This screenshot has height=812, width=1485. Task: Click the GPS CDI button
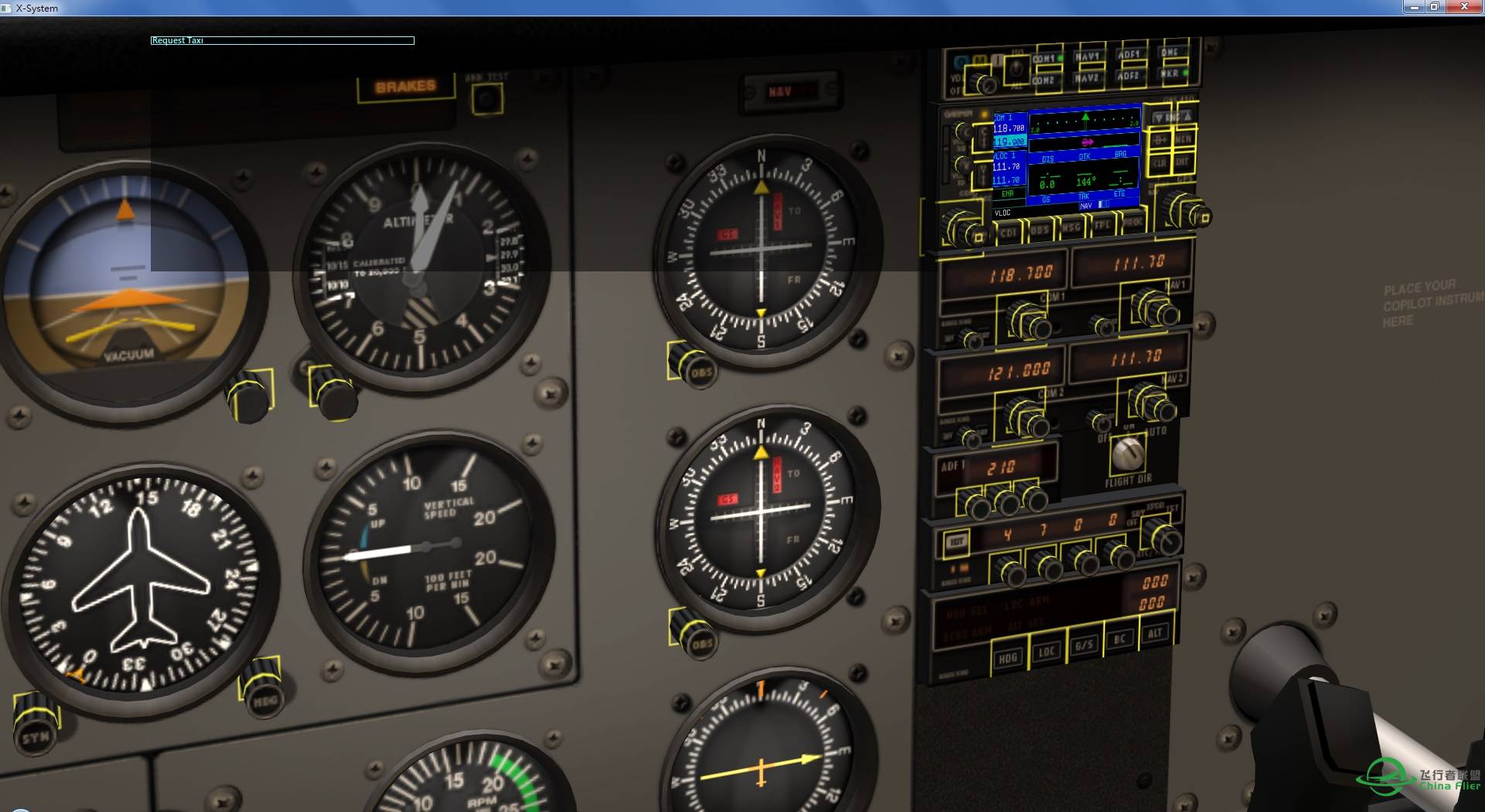point(1009,232)
